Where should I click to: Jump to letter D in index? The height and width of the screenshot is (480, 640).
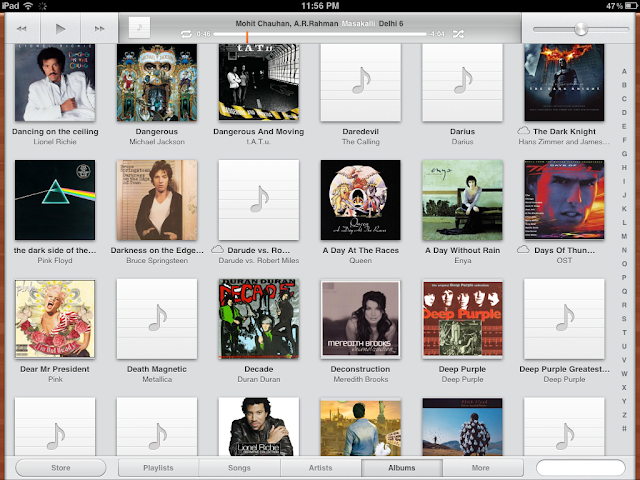click(624, 112)
